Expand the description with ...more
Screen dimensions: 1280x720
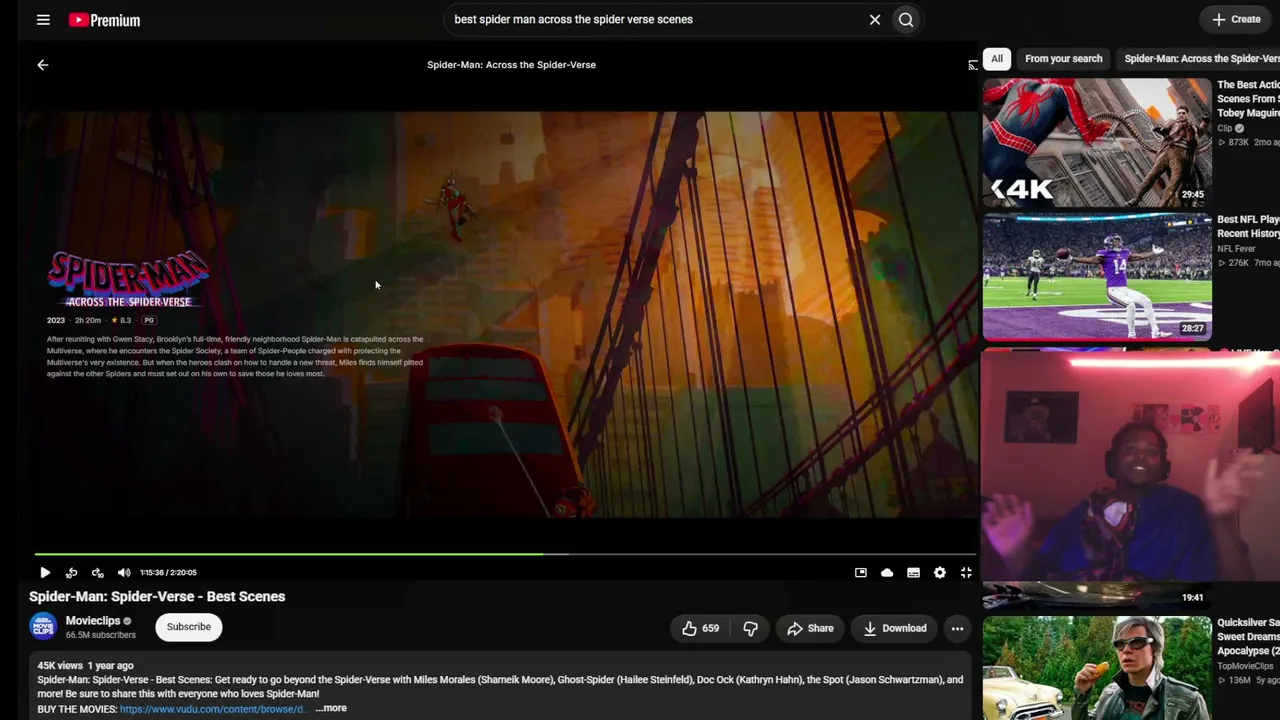click(x=331, y=709)
